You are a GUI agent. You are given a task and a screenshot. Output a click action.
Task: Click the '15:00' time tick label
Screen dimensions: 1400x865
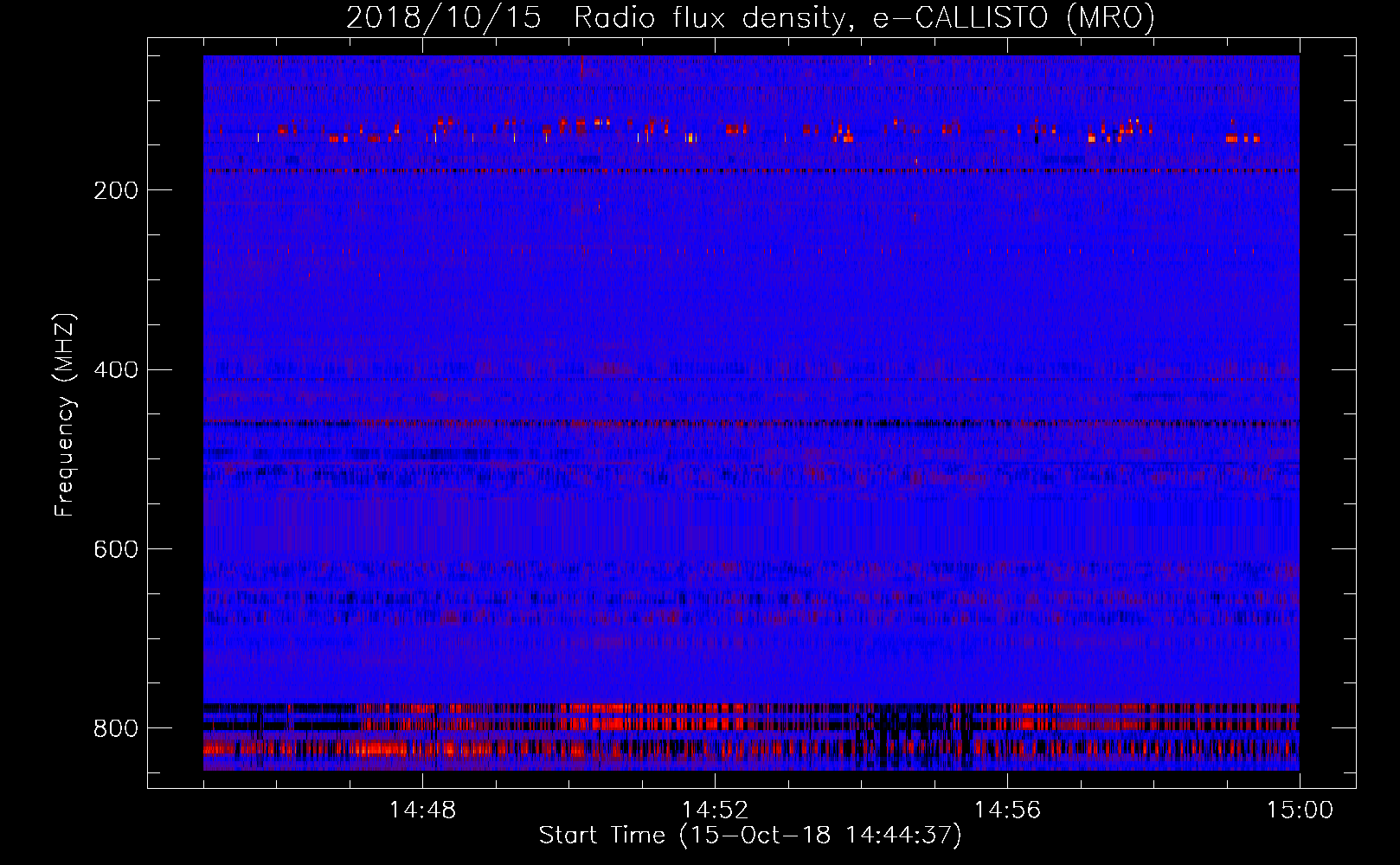tap(1300, 811)
